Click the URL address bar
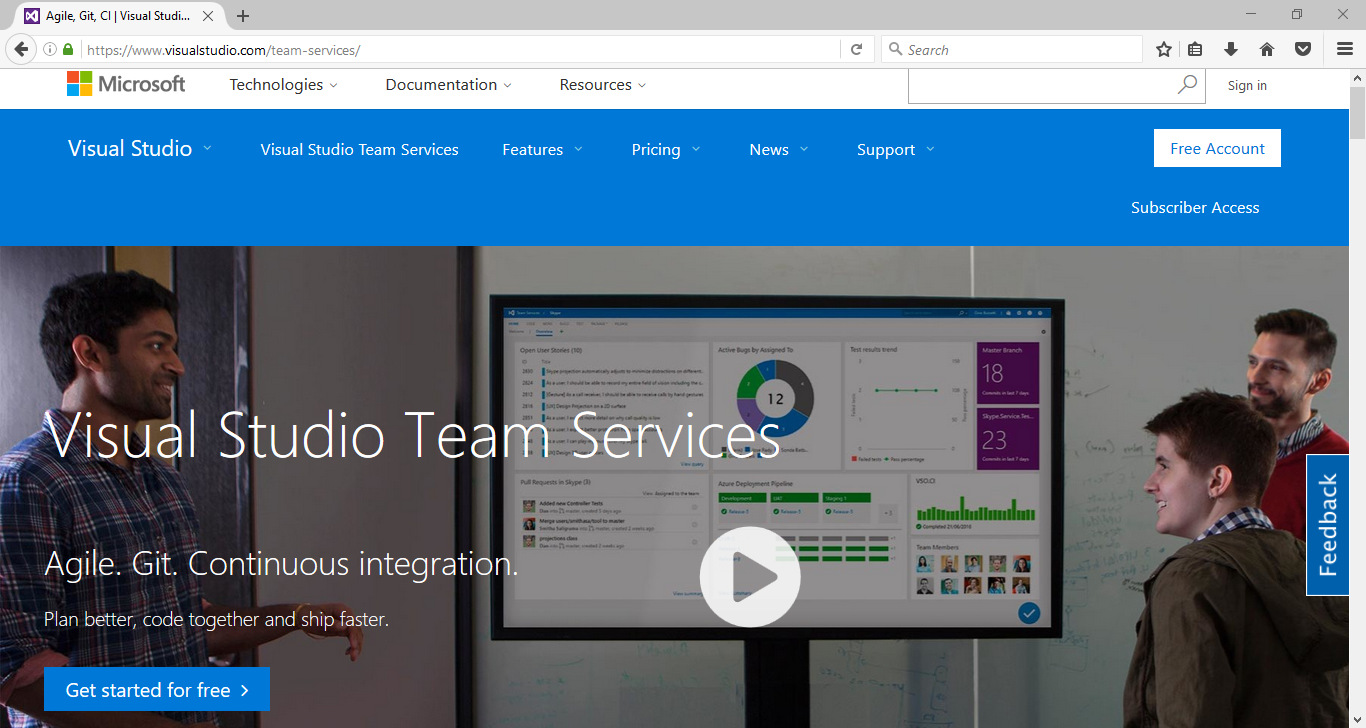Image resolution: width=1366 pixels, height=728 pixels. 460,49
